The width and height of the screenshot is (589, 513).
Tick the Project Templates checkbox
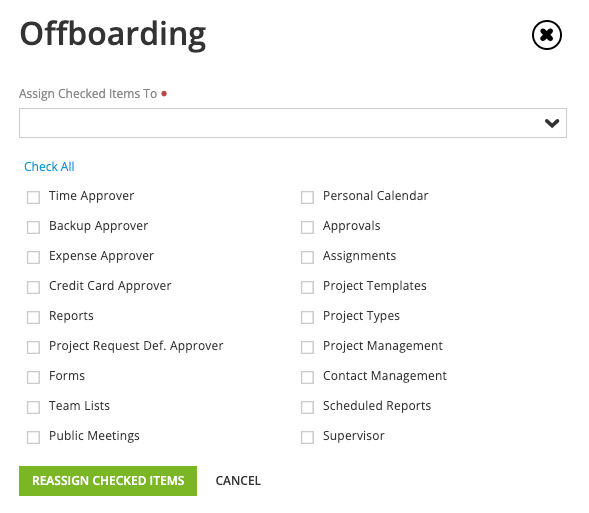pos(307,287)
